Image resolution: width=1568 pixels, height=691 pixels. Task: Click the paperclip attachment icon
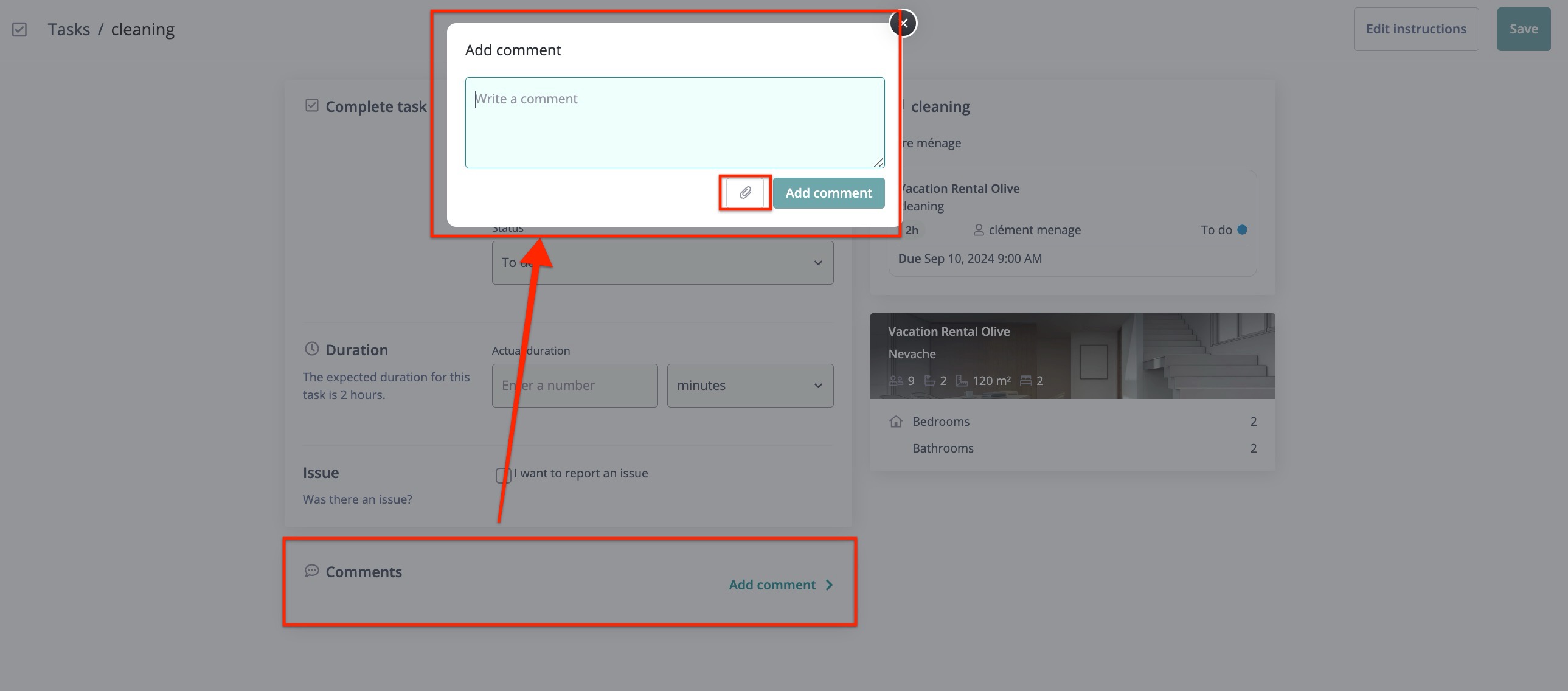(x=744, y=193)
